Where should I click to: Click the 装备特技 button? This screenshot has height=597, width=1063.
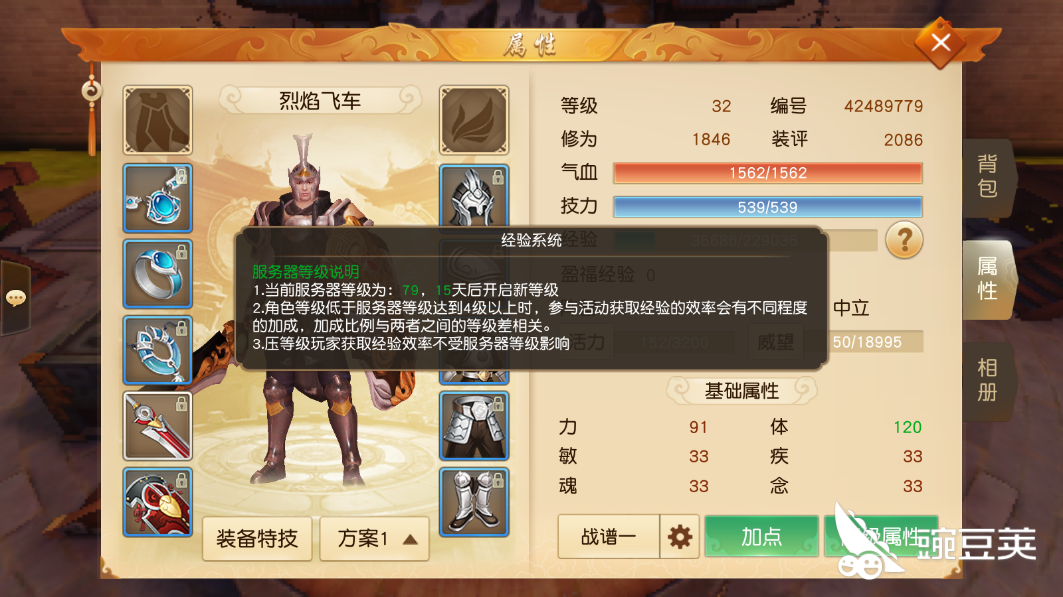(x=257, y=539)
